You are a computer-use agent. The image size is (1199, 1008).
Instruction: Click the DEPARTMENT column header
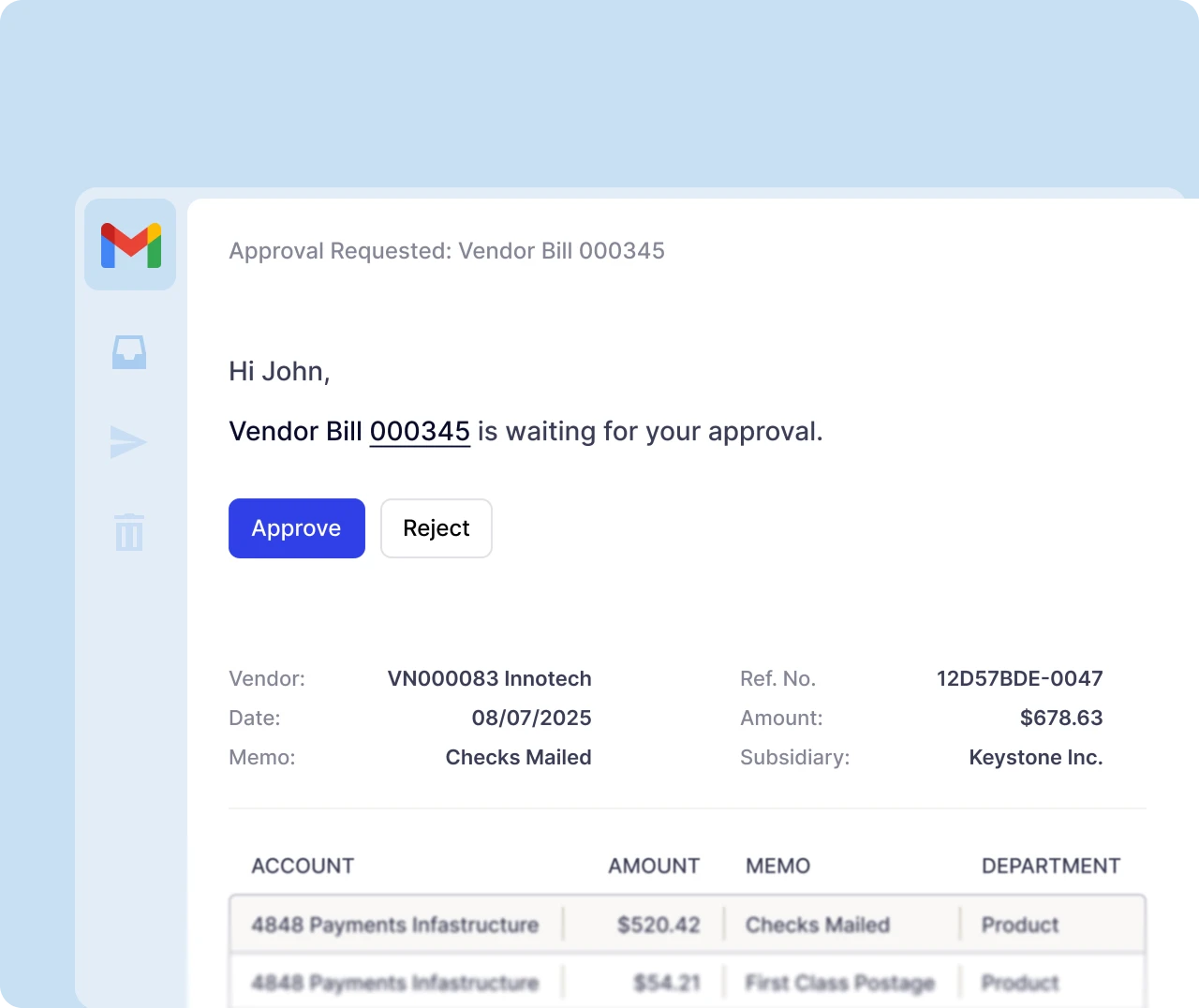(x=1050, y=866)
